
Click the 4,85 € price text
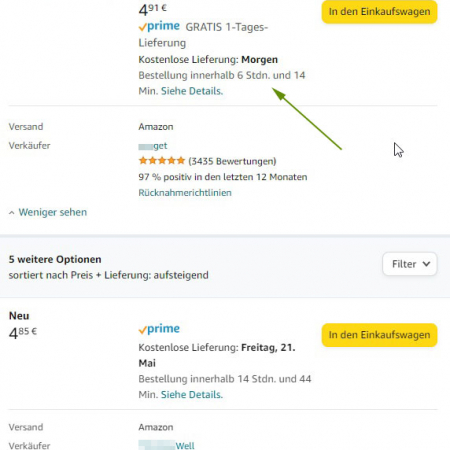click(23, 333)
